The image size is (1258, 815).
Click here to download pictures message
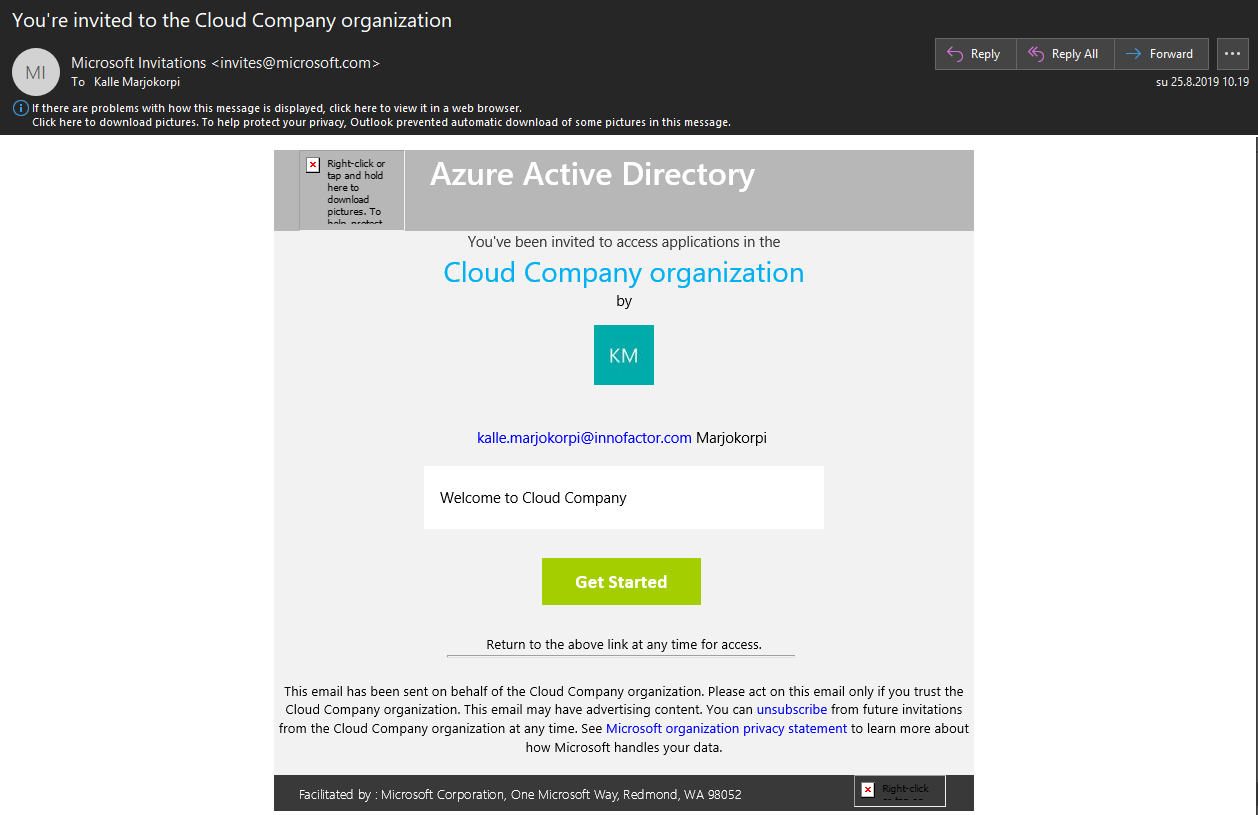381,122
